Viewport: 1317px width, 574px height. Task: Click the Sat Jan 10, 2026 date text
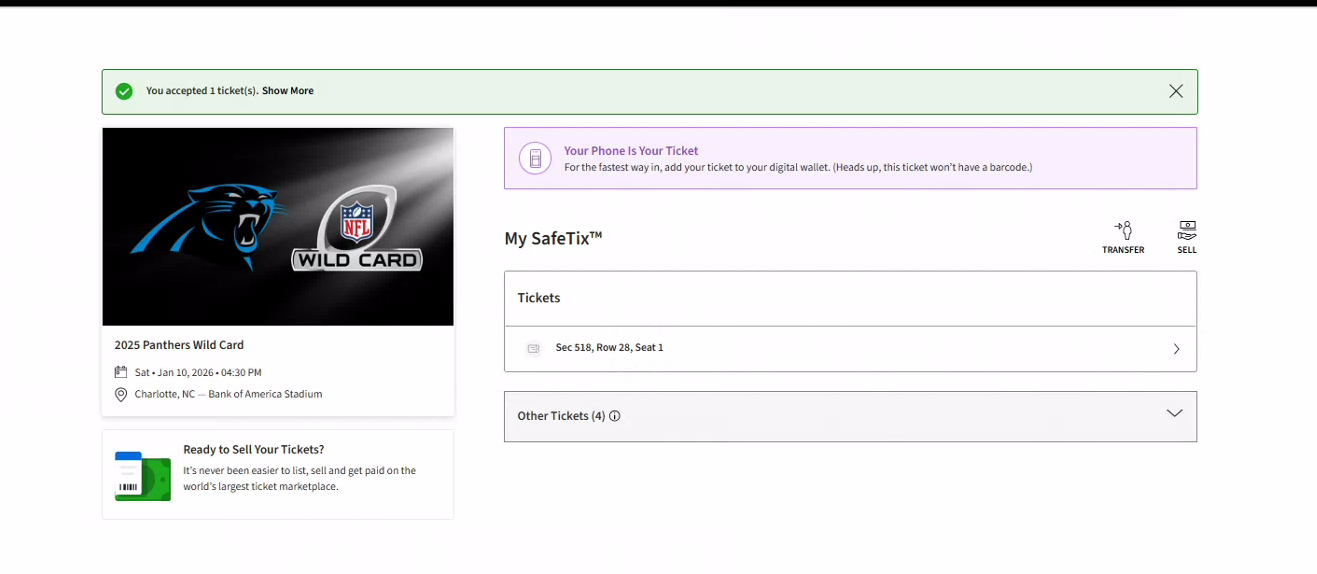click(198, 372)
